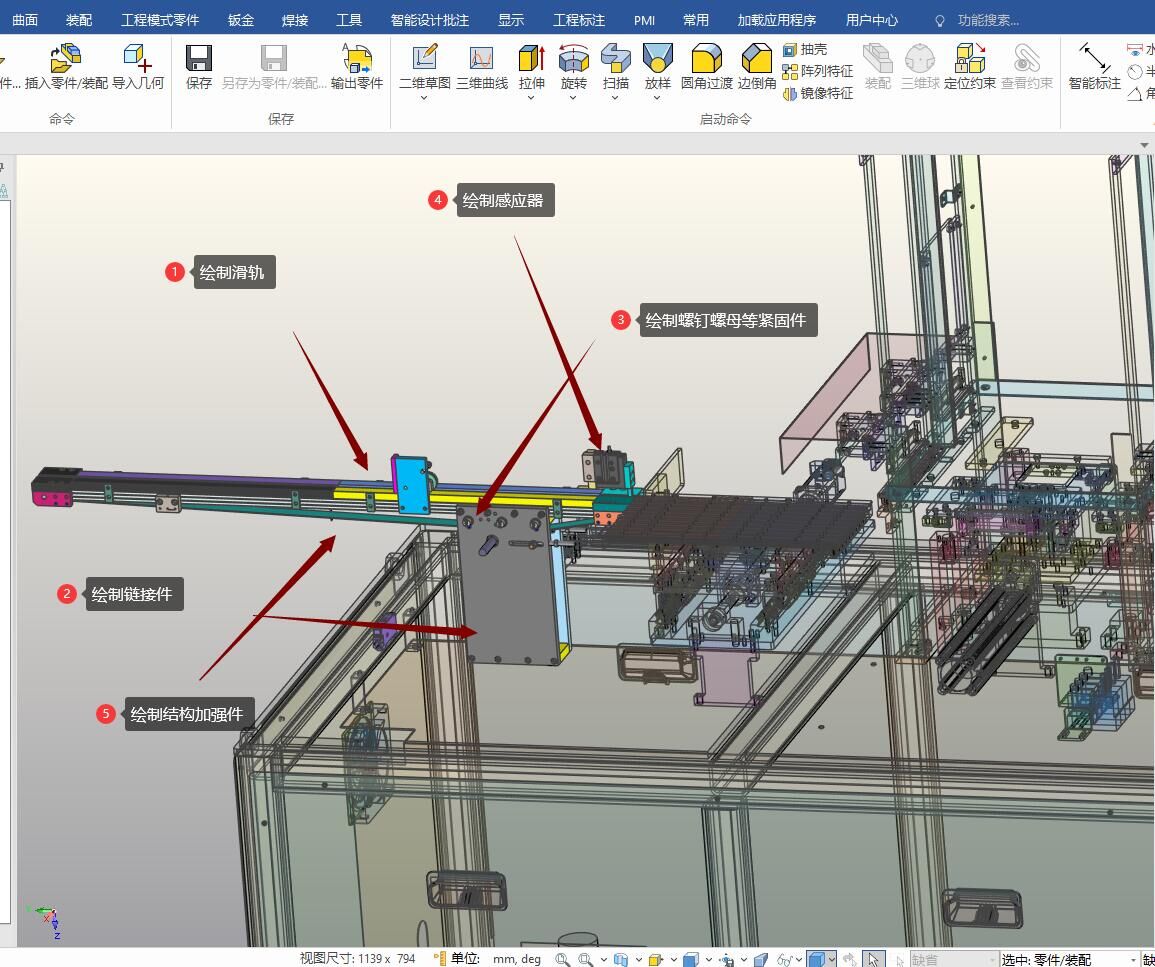Viewport: 1155px width, 967px height.
Task: Select the 智能标注 dimension tool
Action: pos(1094,59)
